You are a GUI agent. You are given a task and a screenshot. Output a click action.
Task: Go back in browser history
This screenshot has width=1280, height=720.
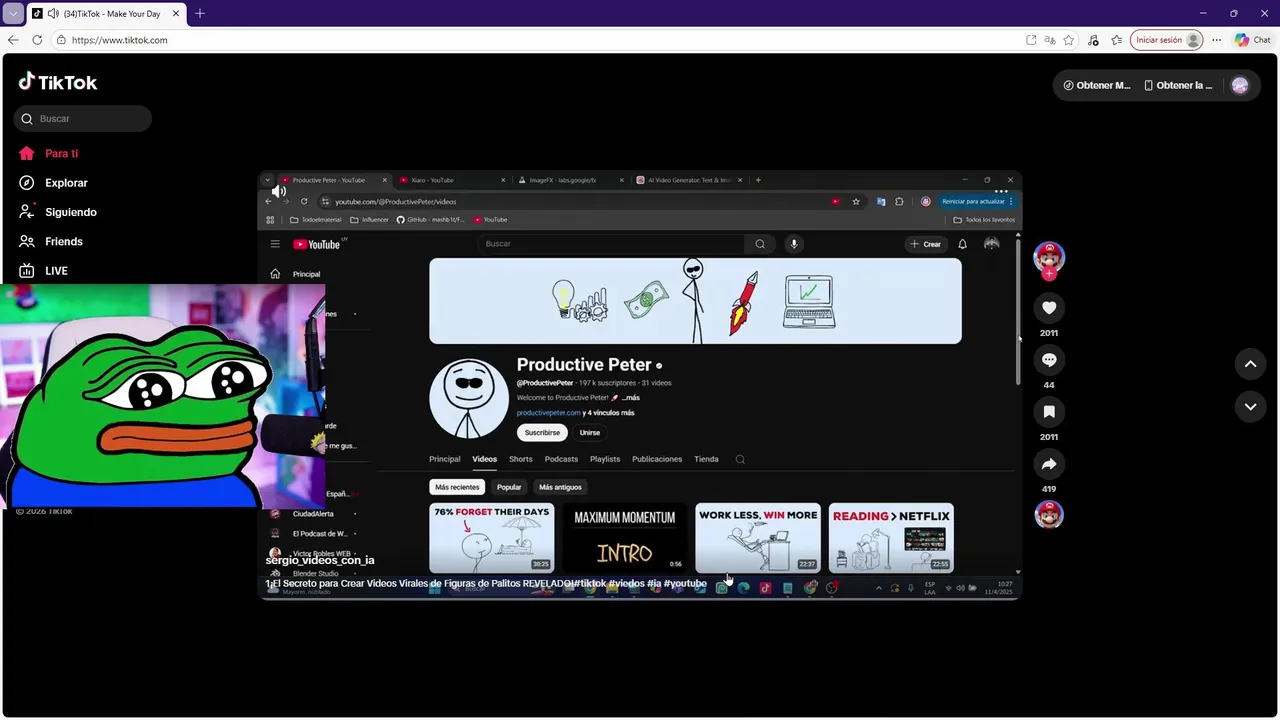click(x=13, y=40)
